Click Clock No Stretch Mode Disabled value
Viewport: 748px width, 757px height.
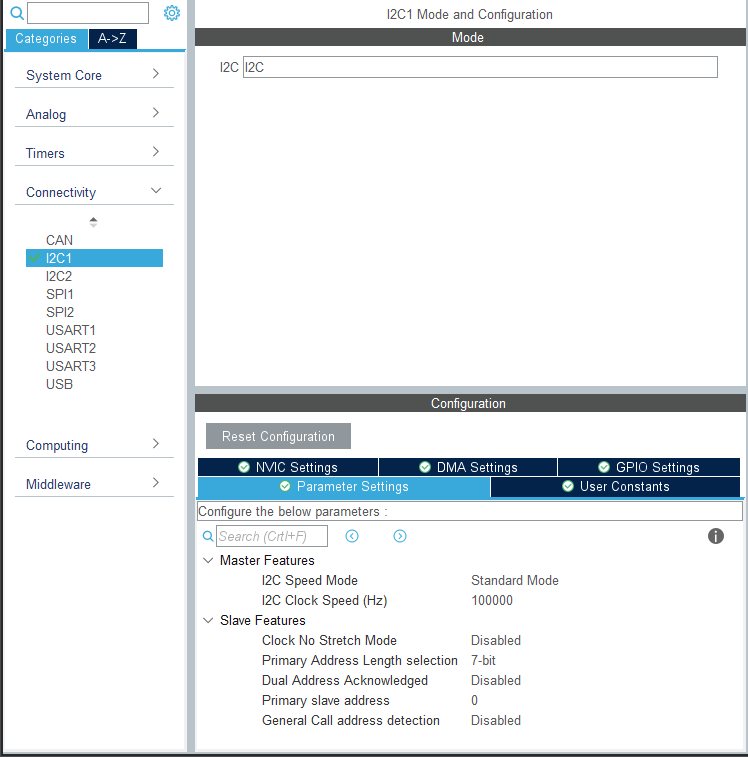tap(496, 640)
